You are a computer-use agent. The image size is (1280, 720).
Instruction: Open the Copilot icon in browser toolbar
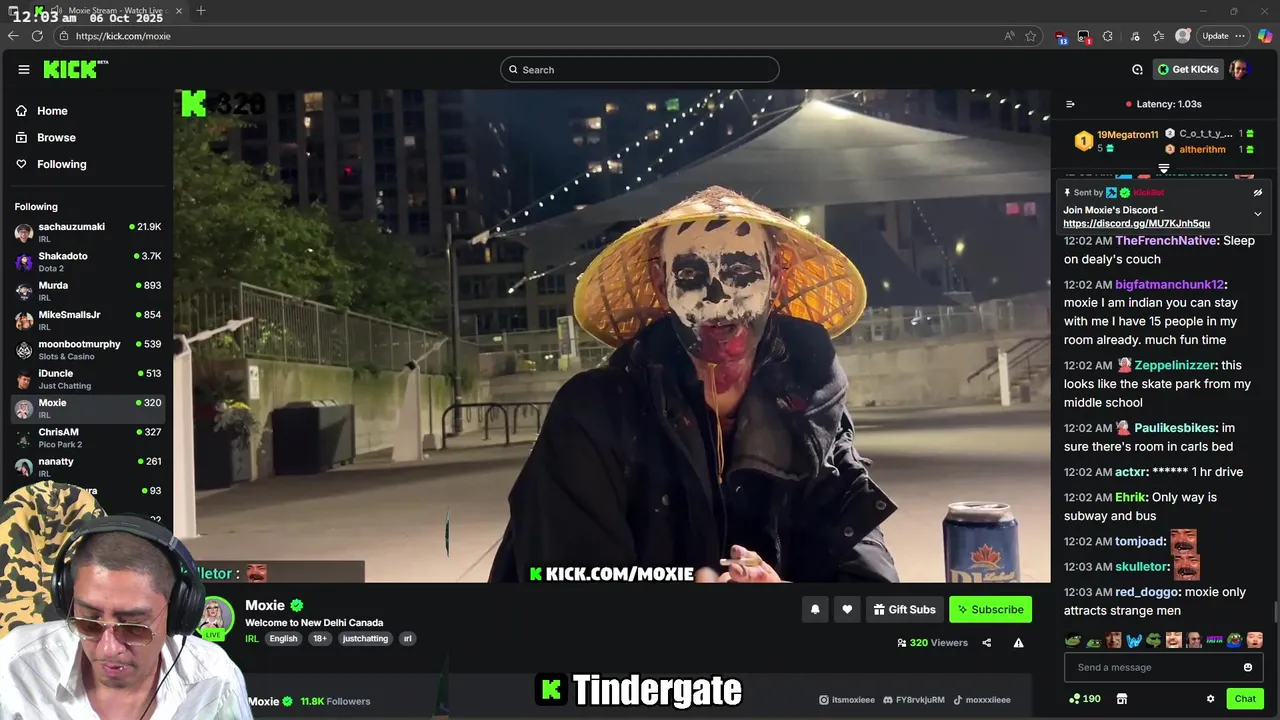[1265, 36]
